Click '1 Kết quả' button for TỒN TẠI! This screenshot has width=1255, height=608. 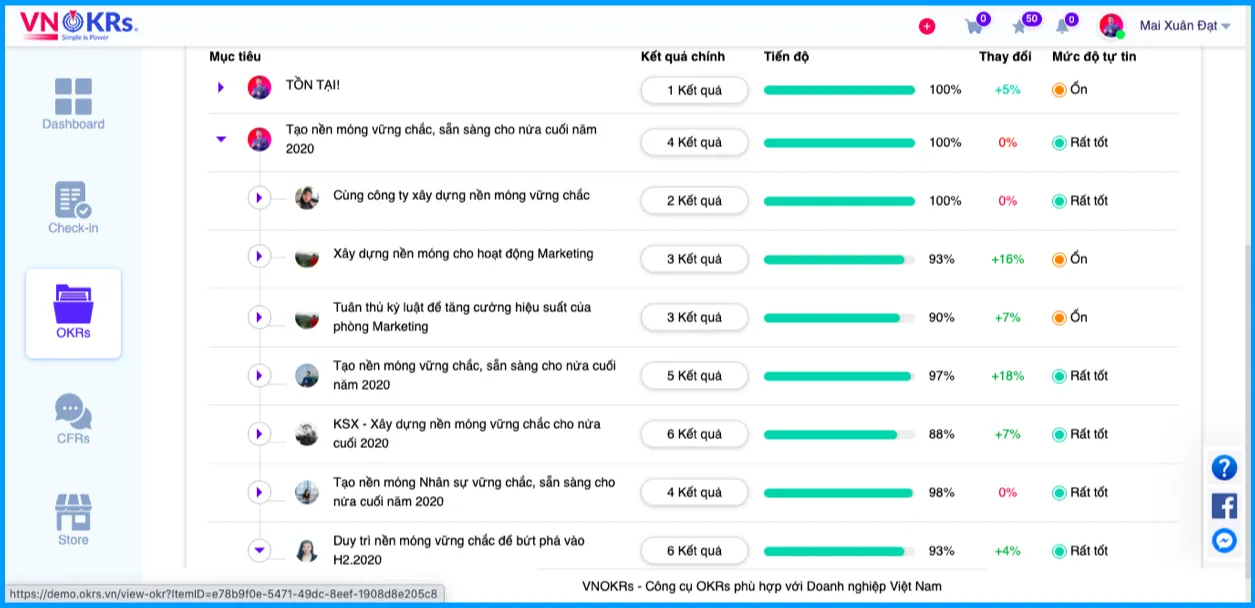(694, 90)
